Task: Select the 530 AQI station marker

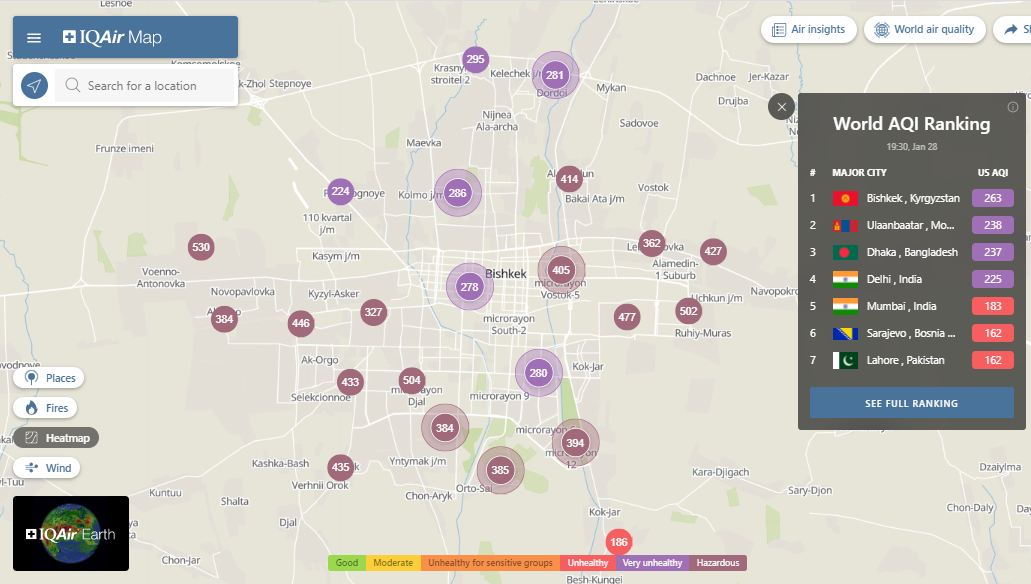Action: click(201, 247)
